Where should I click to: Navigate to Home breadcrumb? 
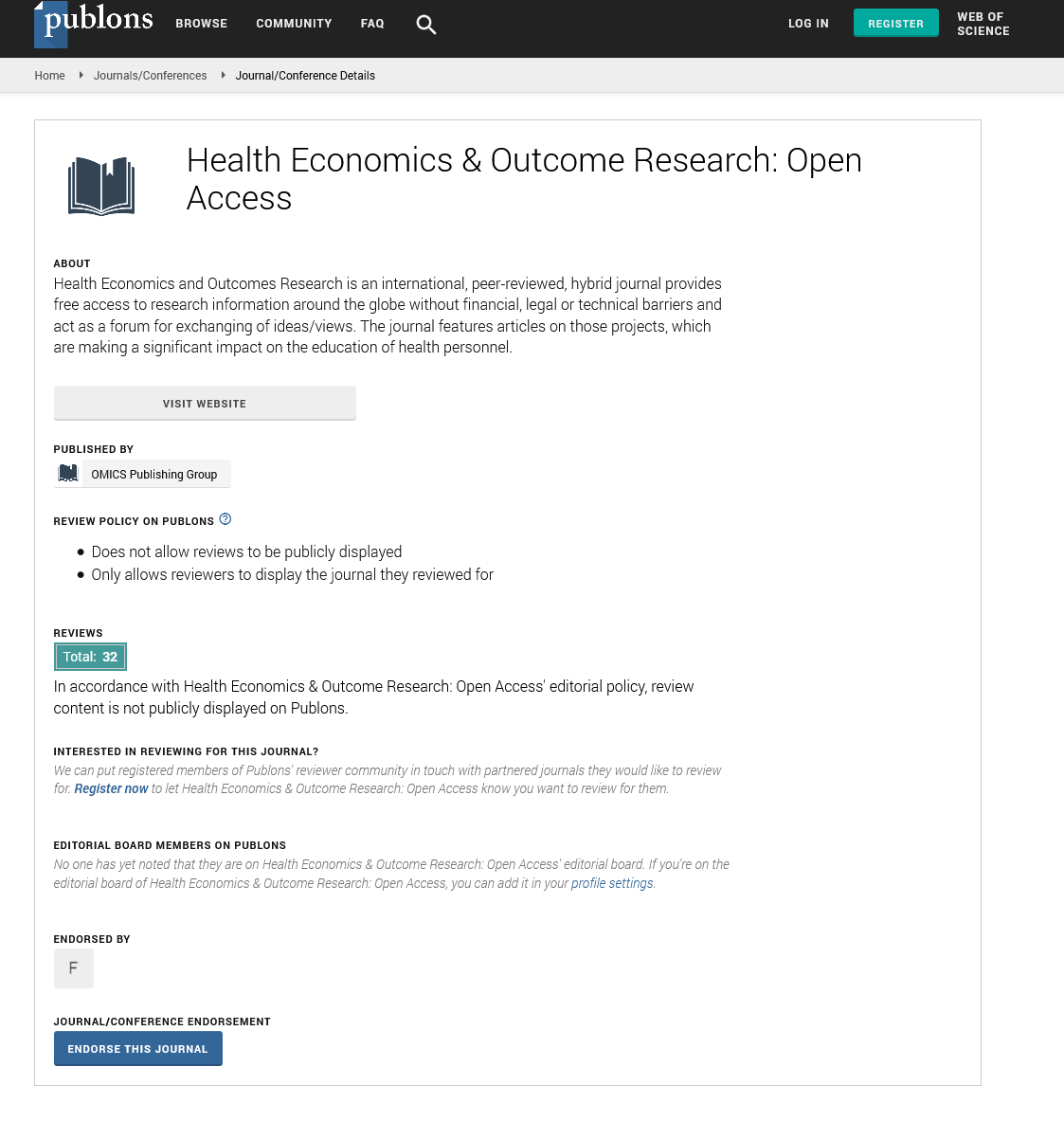(49, 76)
